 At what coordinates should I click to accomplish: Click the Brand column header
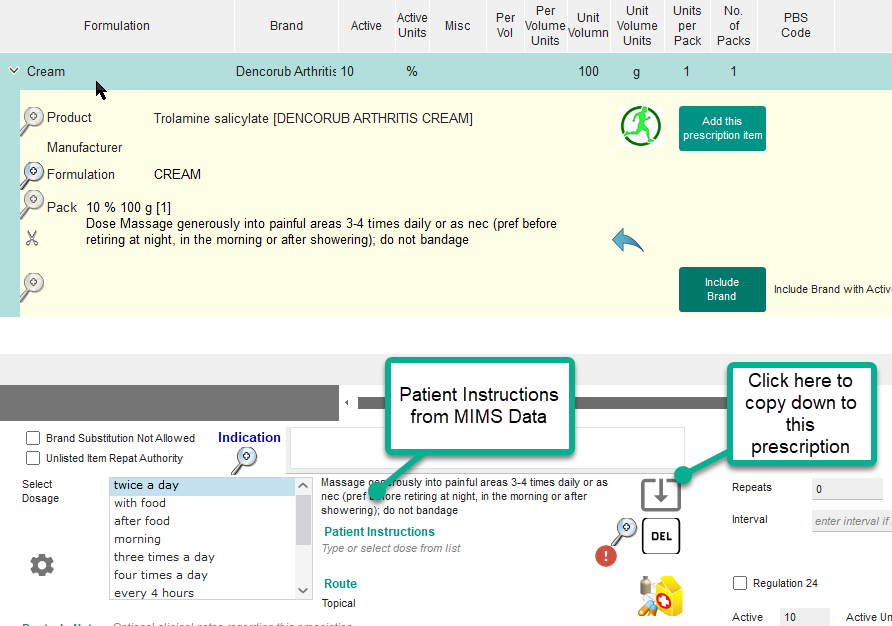(x=286, y=26)
